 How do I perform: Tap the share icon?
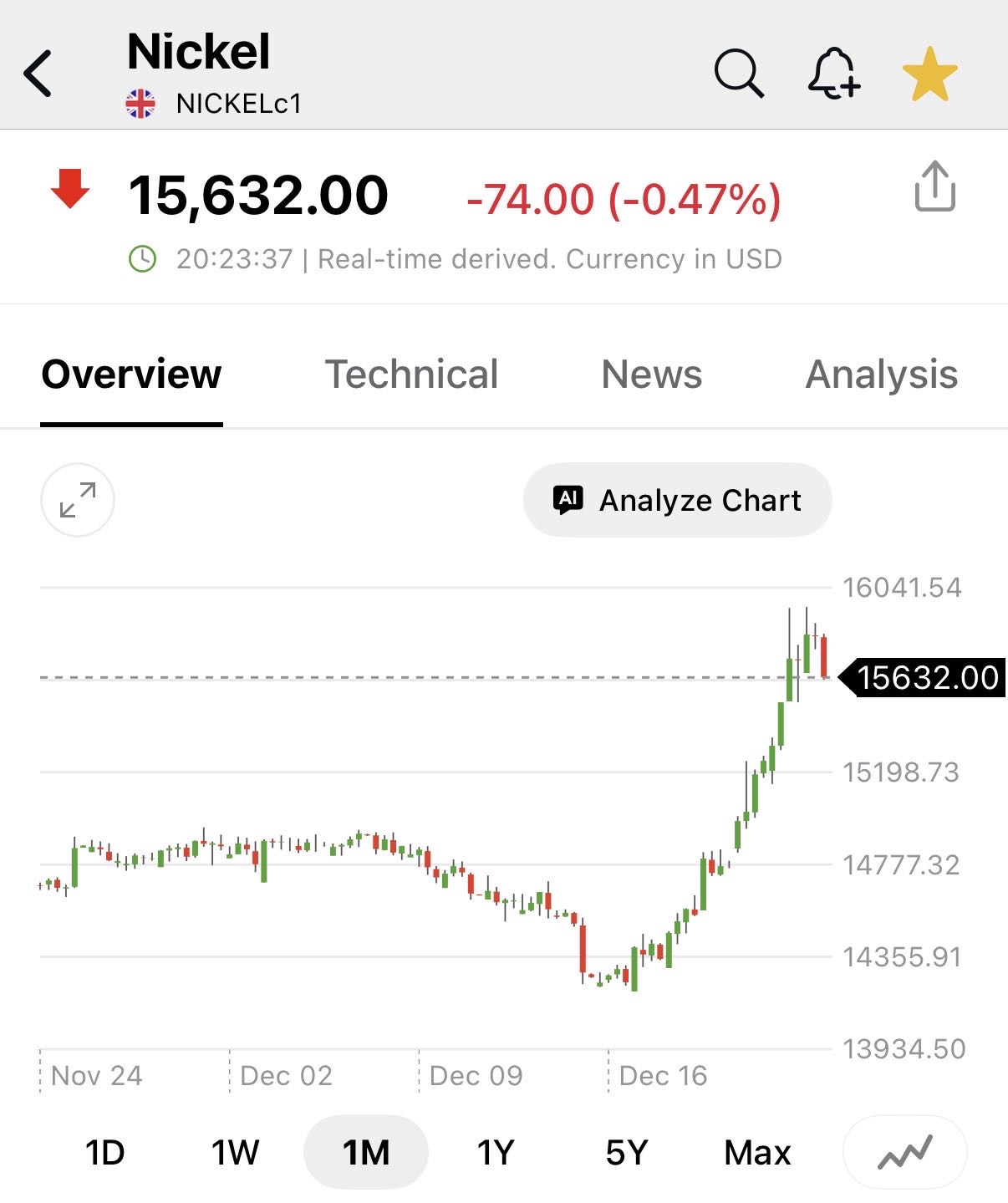pos(934,186)
